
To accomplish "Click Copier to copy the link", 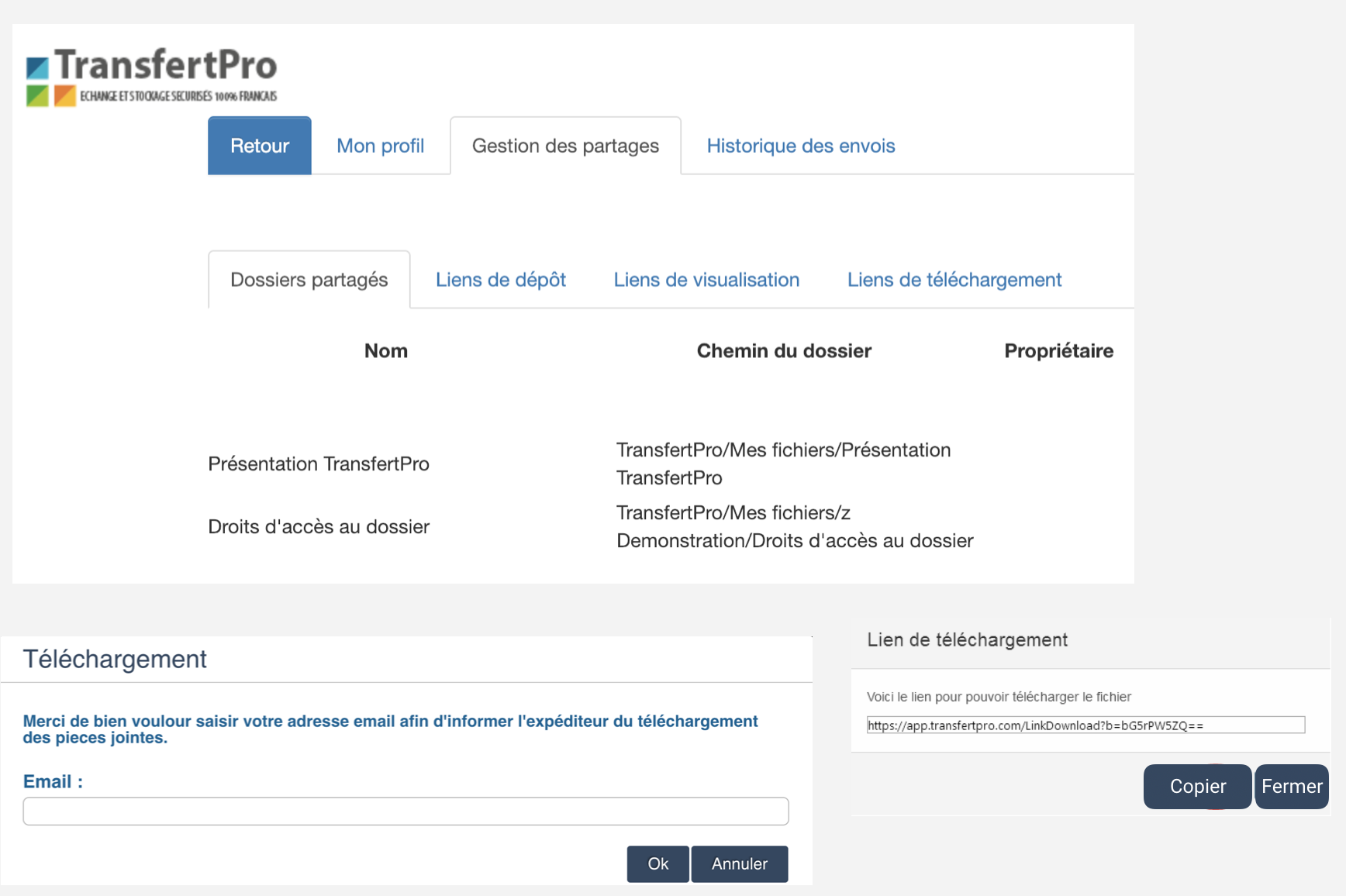I will pos(1198,787).
